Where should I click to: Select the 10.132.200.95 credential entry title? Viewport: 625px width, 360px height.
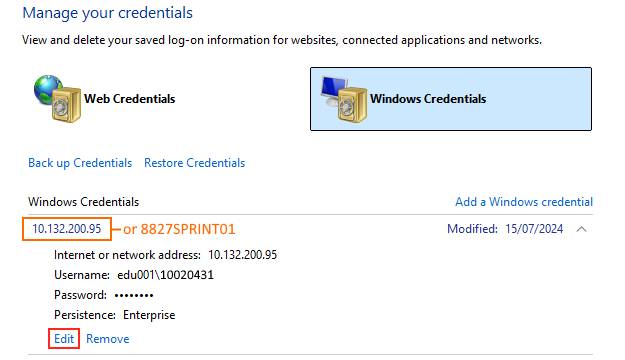(67, 229)
